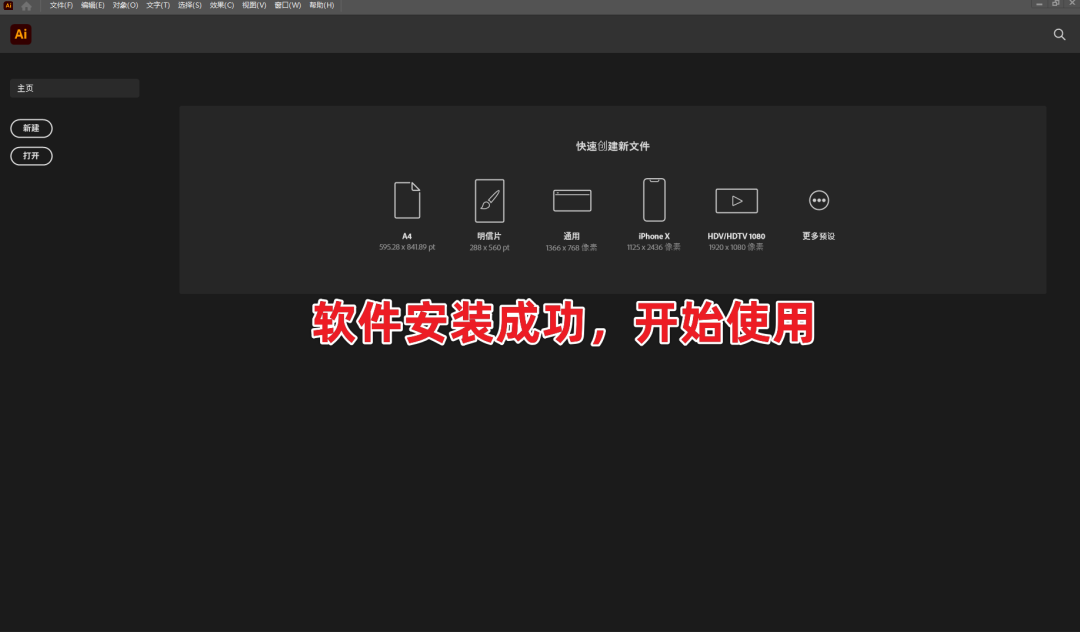The width and height of the screenshot is (1080, 632).
Task: Click the 595.28 x 841.89 pt size text
Action: pos(407,247)
